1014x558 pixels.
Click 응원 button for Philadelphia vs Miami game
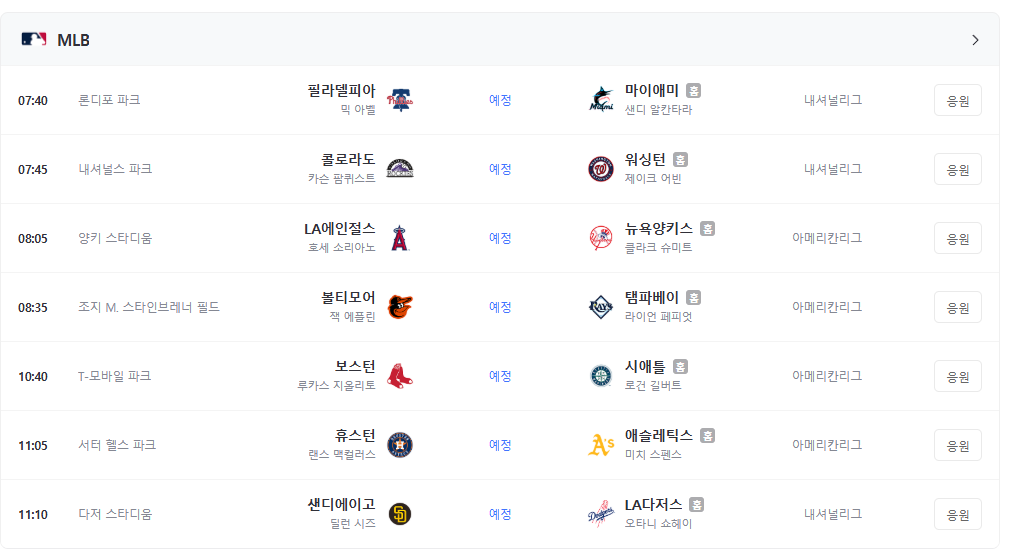tap(958, 100)
